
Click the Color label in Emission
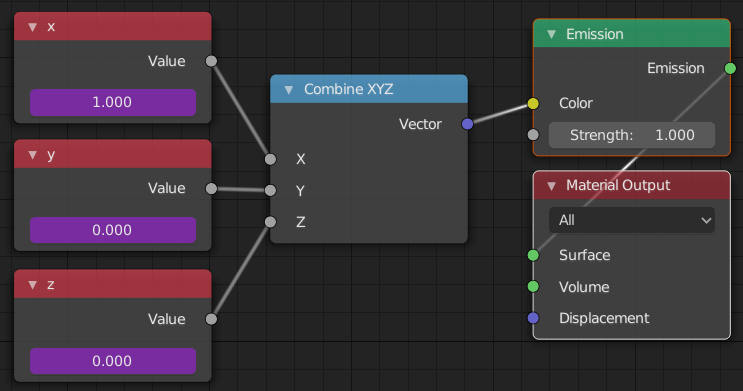[x=576, y=103]
